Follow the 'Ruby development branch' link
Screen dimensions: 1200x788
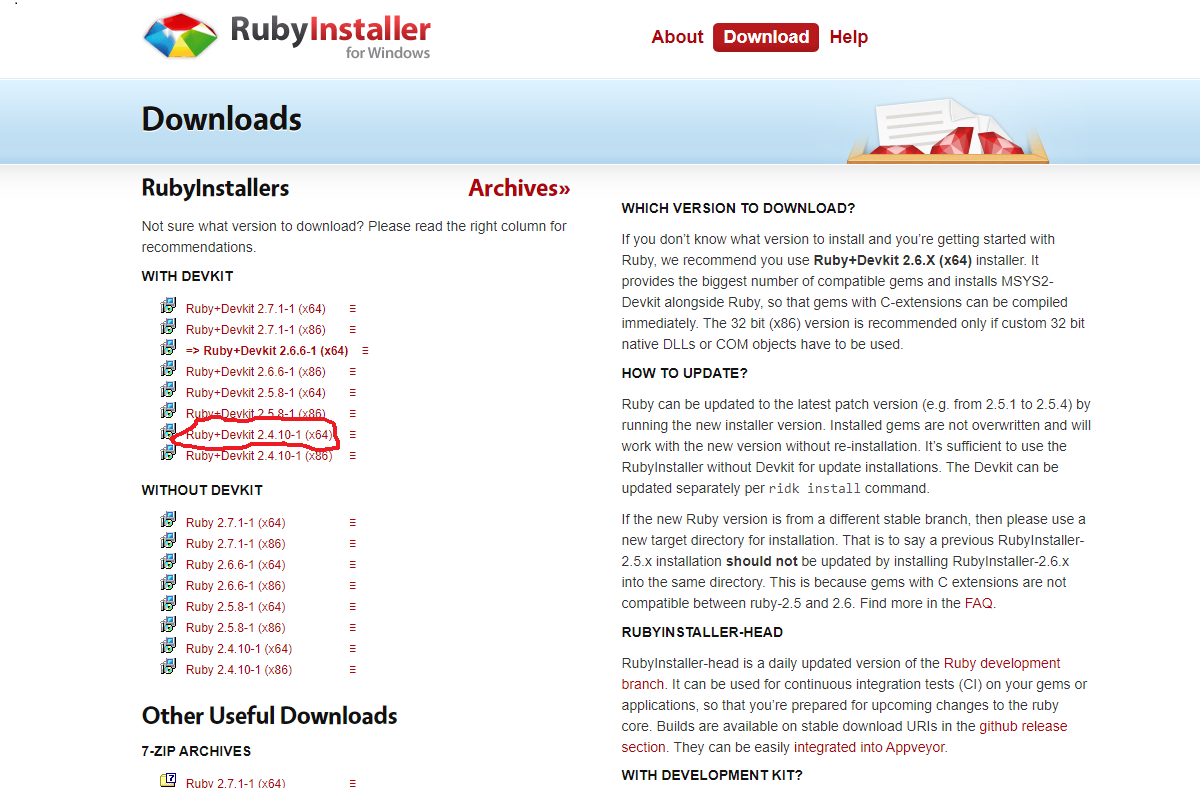841,674
